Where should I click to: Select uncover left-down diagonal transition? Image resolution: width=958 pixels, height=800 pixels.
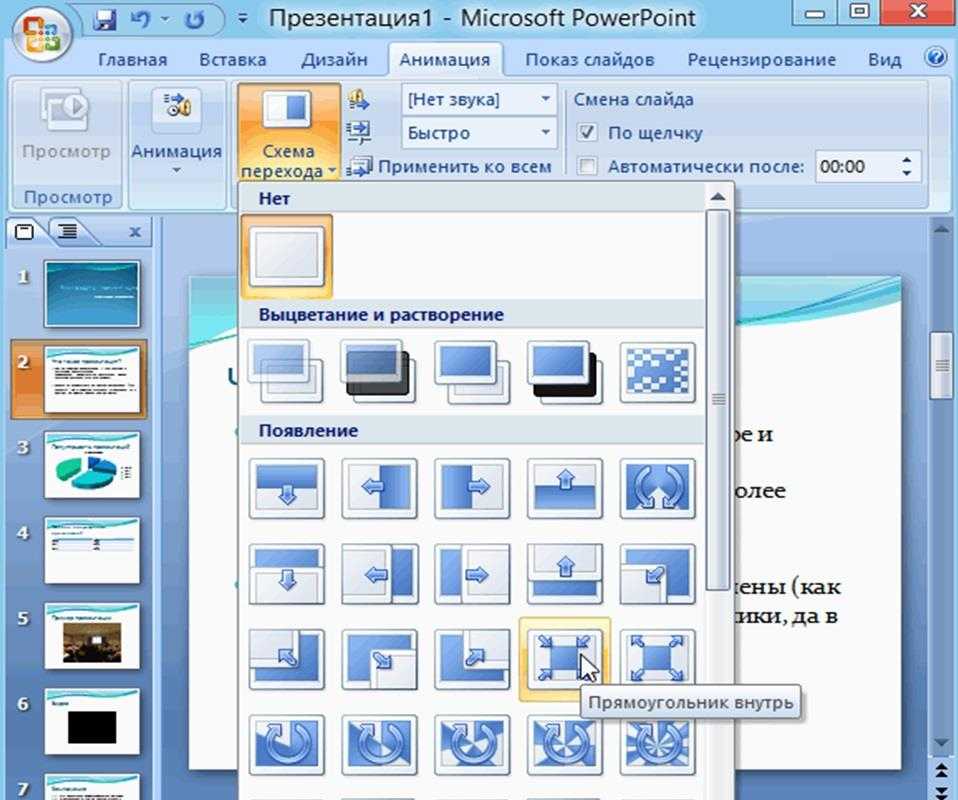[x=657, y=574]
